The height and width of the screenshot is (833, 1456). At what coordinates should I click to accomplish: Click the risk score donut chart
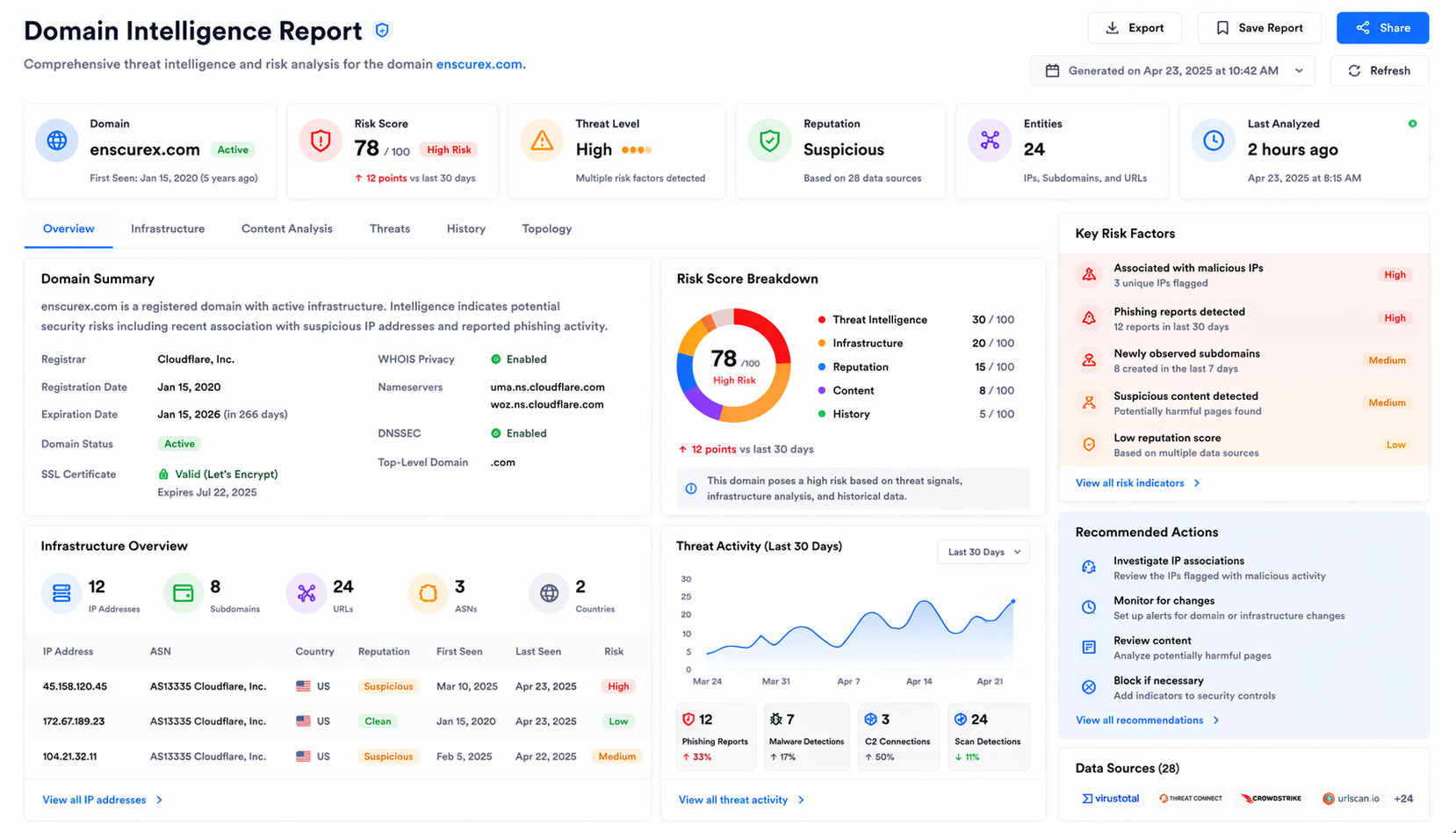(734, 365)
